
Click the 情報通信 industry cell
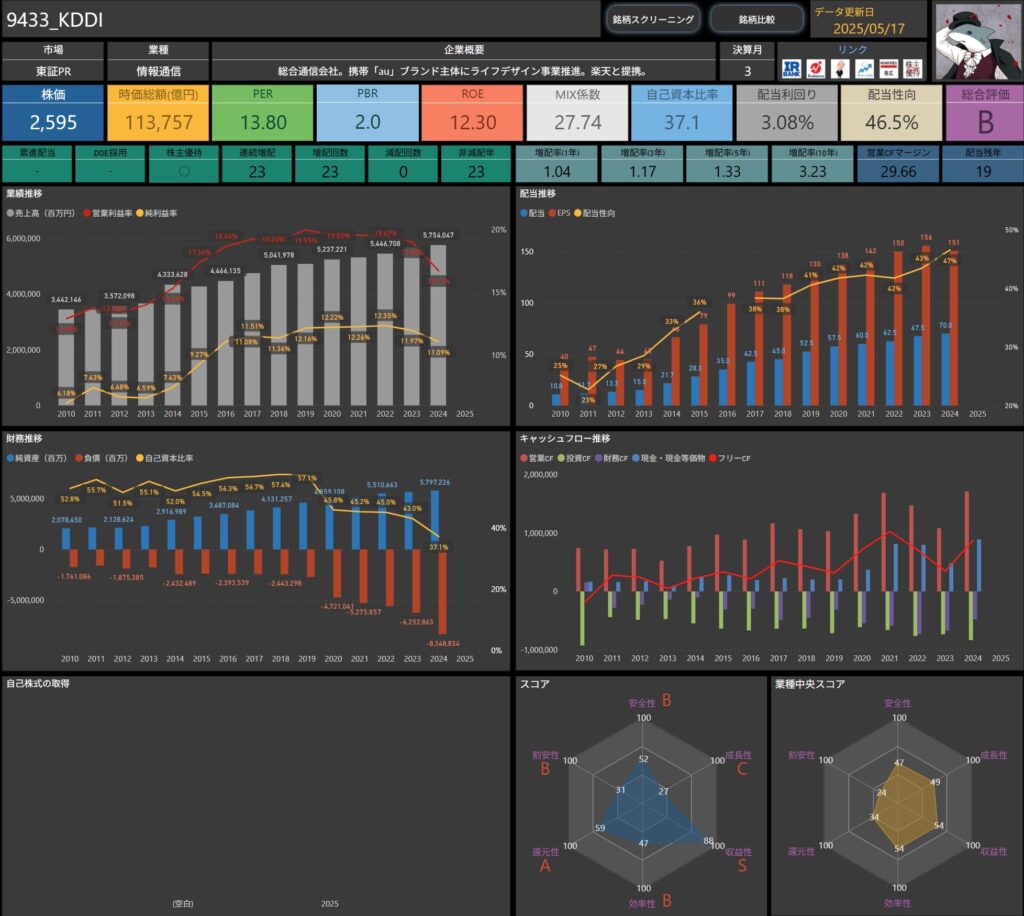pos(158,71)
